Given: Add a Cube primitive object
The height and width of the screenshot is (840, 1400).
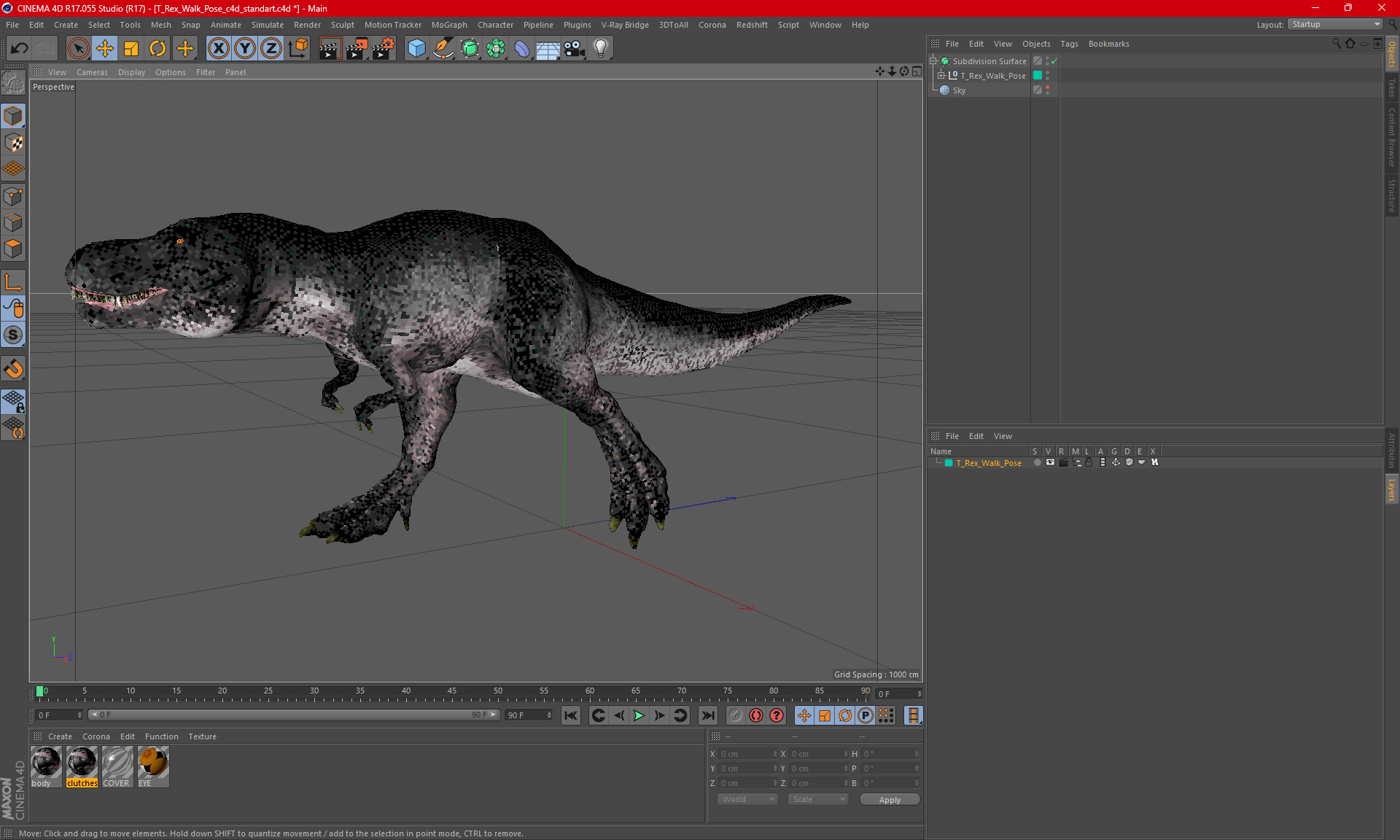Looking at the screenshot, I should (416, 49).
